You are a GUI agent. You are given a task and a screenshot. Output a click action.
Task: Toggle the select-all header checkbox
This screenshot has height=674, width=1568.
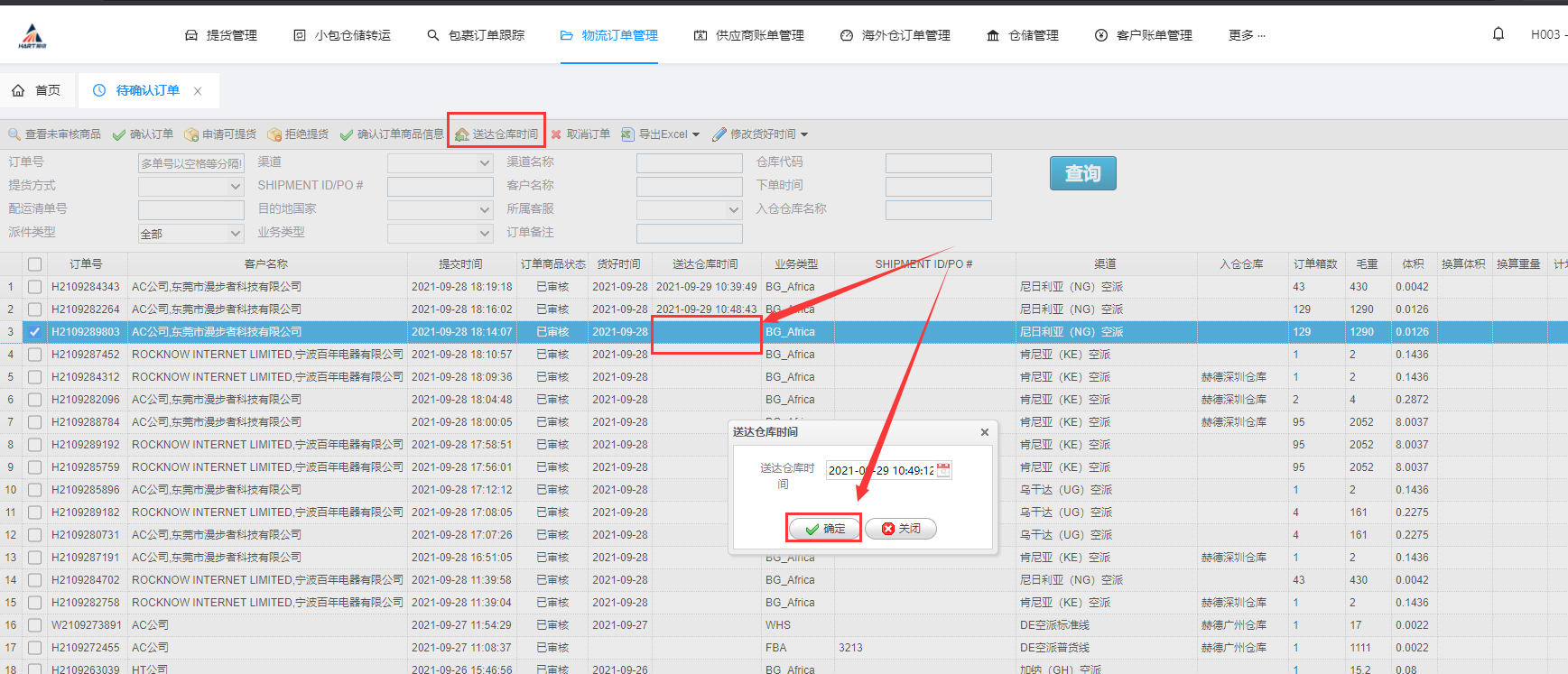(34, 264)
